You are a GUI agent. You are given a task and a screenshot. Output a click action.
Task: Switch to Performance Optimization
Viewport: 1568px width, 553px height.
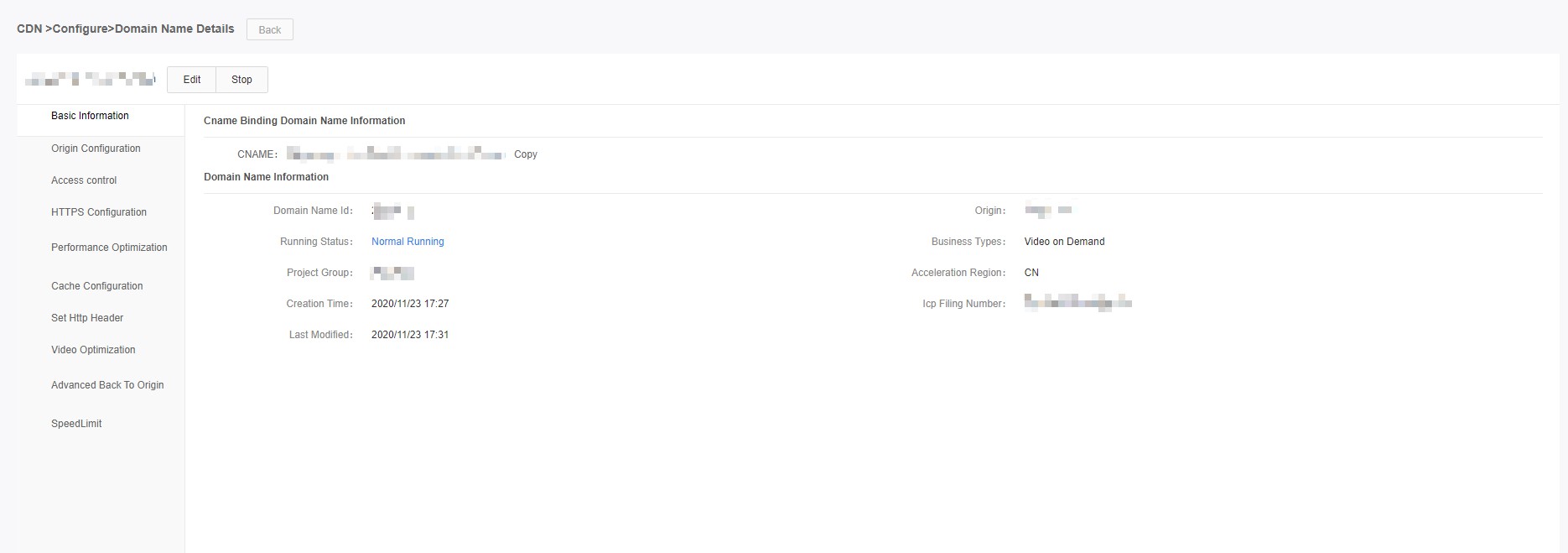pyautogui.click(x=109, y=248)
